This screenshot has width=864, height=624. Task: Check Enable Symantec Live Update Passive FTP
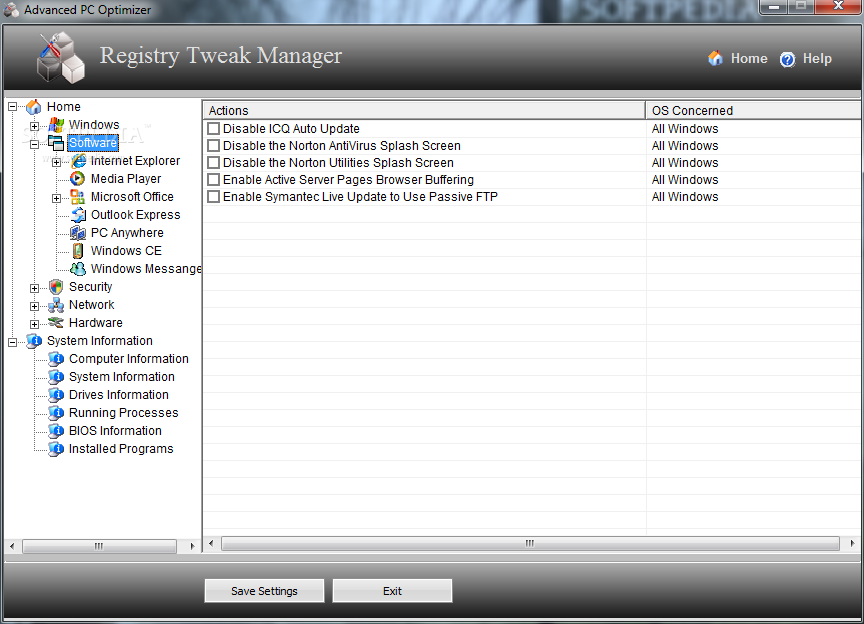(213, 197)
